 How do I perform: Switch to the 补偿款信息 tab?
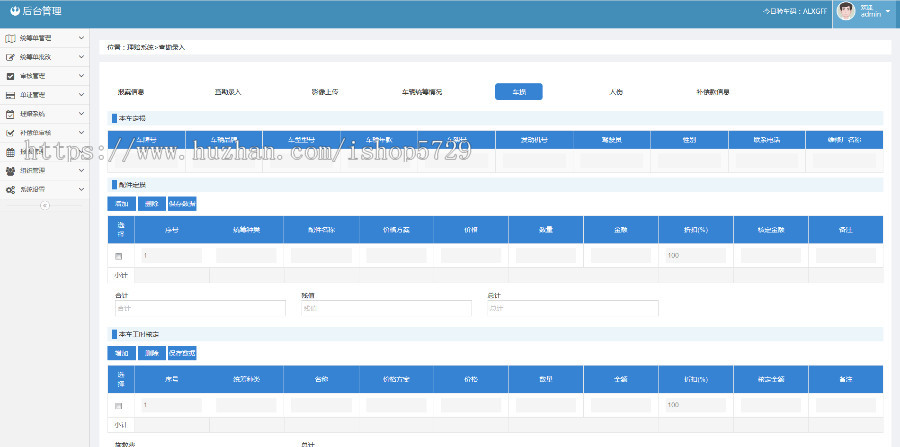point(712,92)
